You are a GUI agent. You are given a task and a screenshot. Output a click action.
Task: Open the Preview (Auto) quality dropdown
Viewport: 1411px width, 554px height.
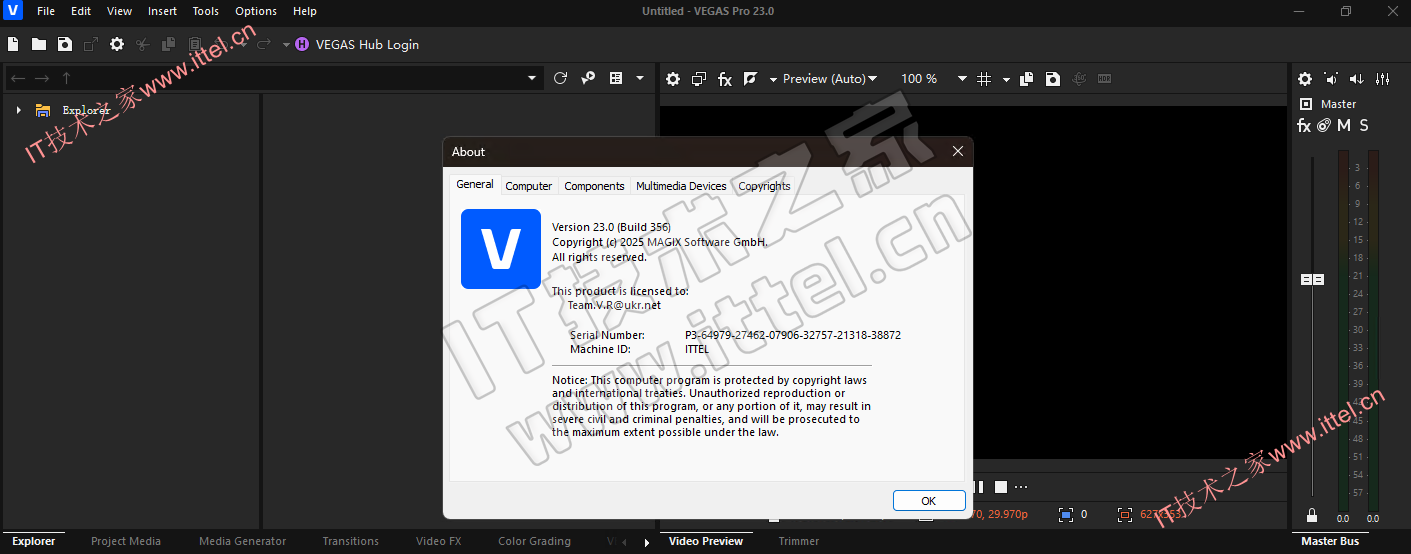tap(829, 79)
